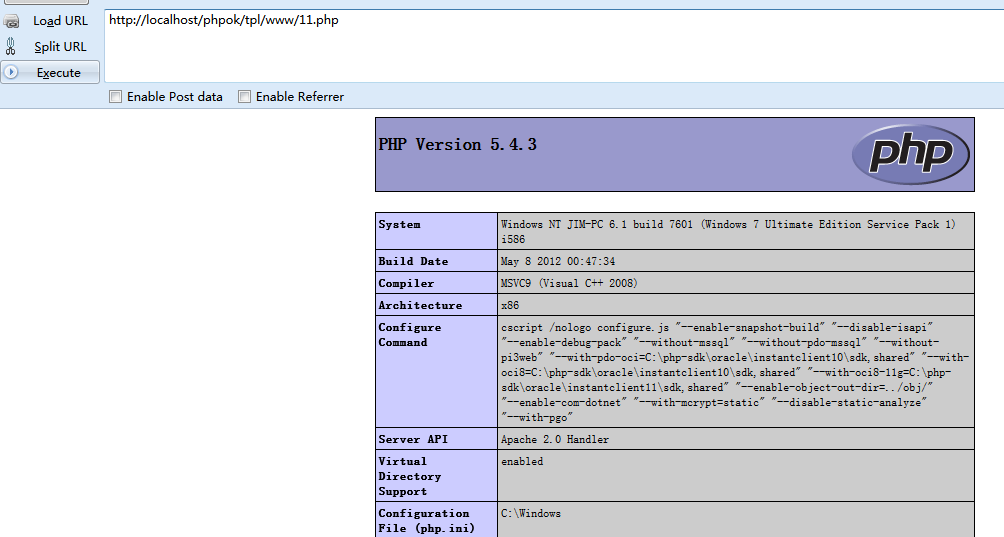This screenshot has height=537, width=1004.
Task: Focus the URL text field
Action: click(554, 46)
